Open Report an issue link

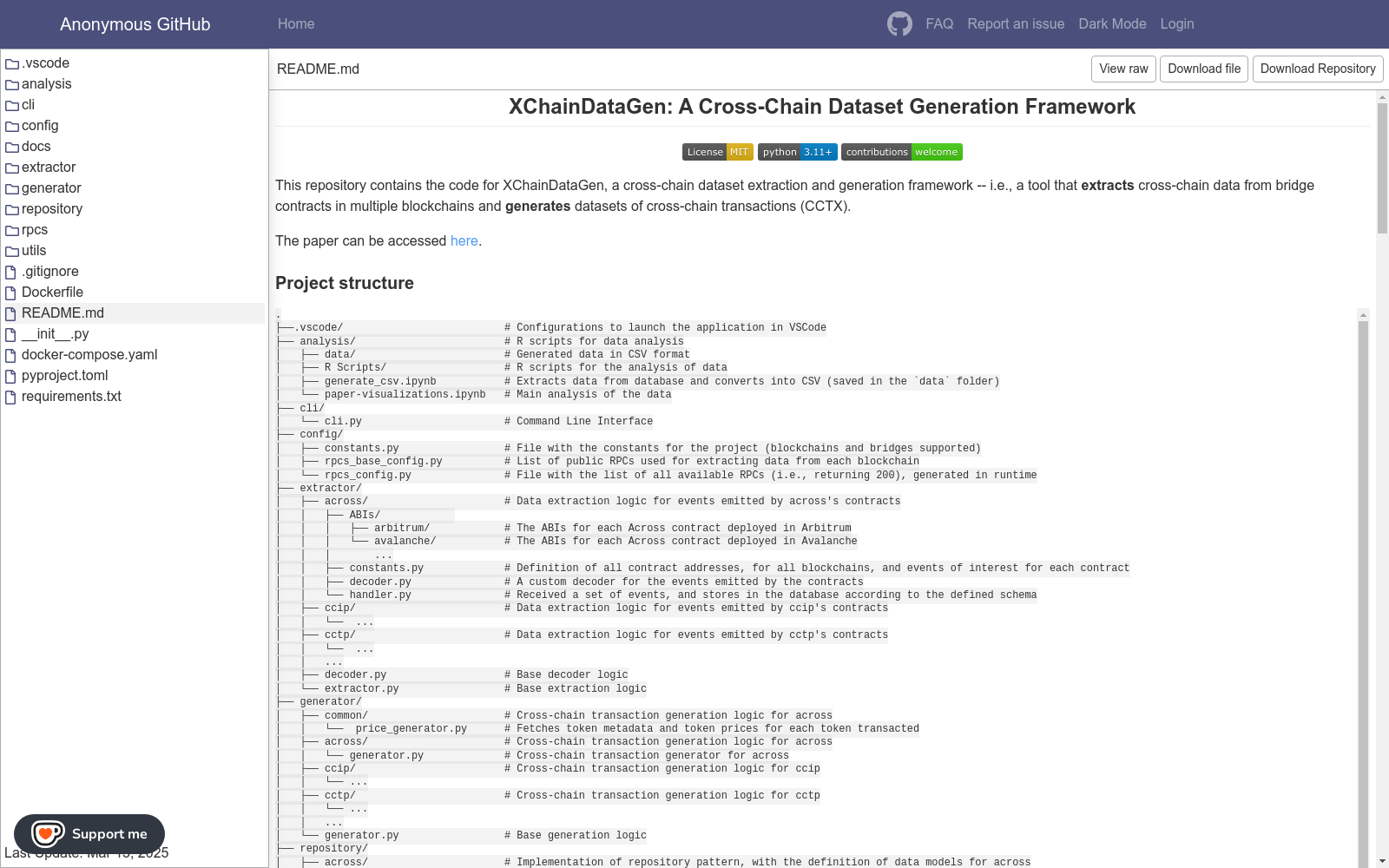[x=1016, y=24]
